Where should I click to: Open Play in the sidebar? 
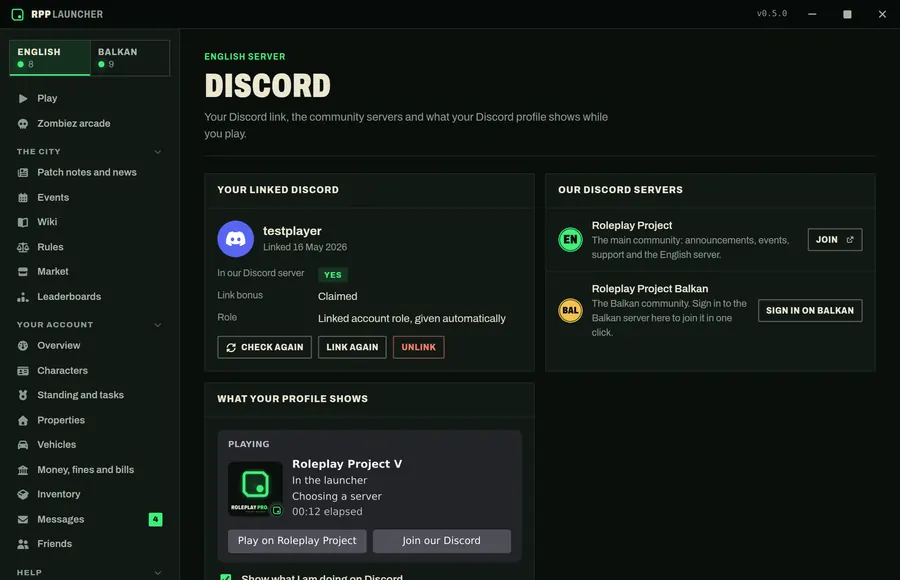pos(89,99)
